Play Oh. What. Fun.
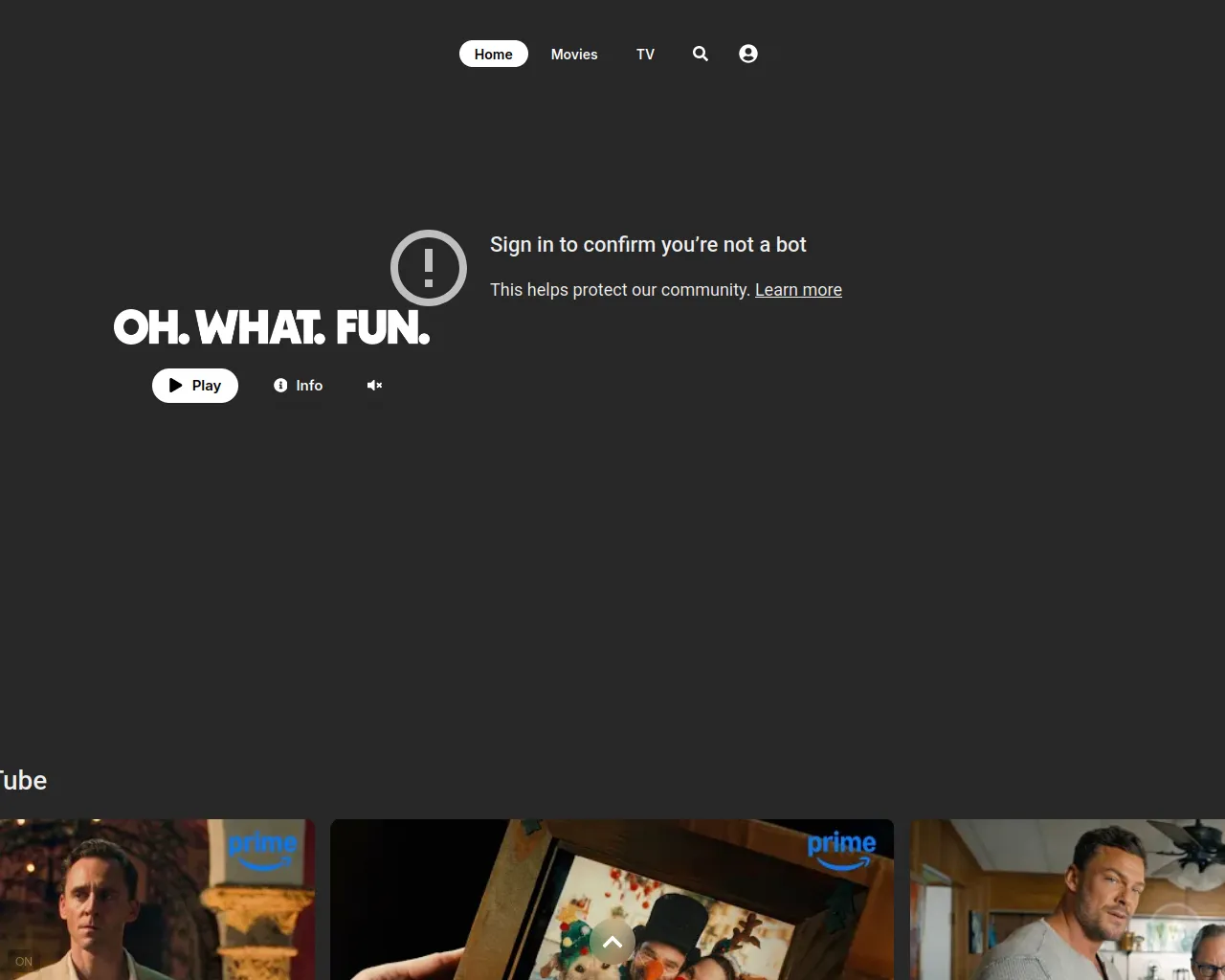1225x980 pixels. [195, 386]
